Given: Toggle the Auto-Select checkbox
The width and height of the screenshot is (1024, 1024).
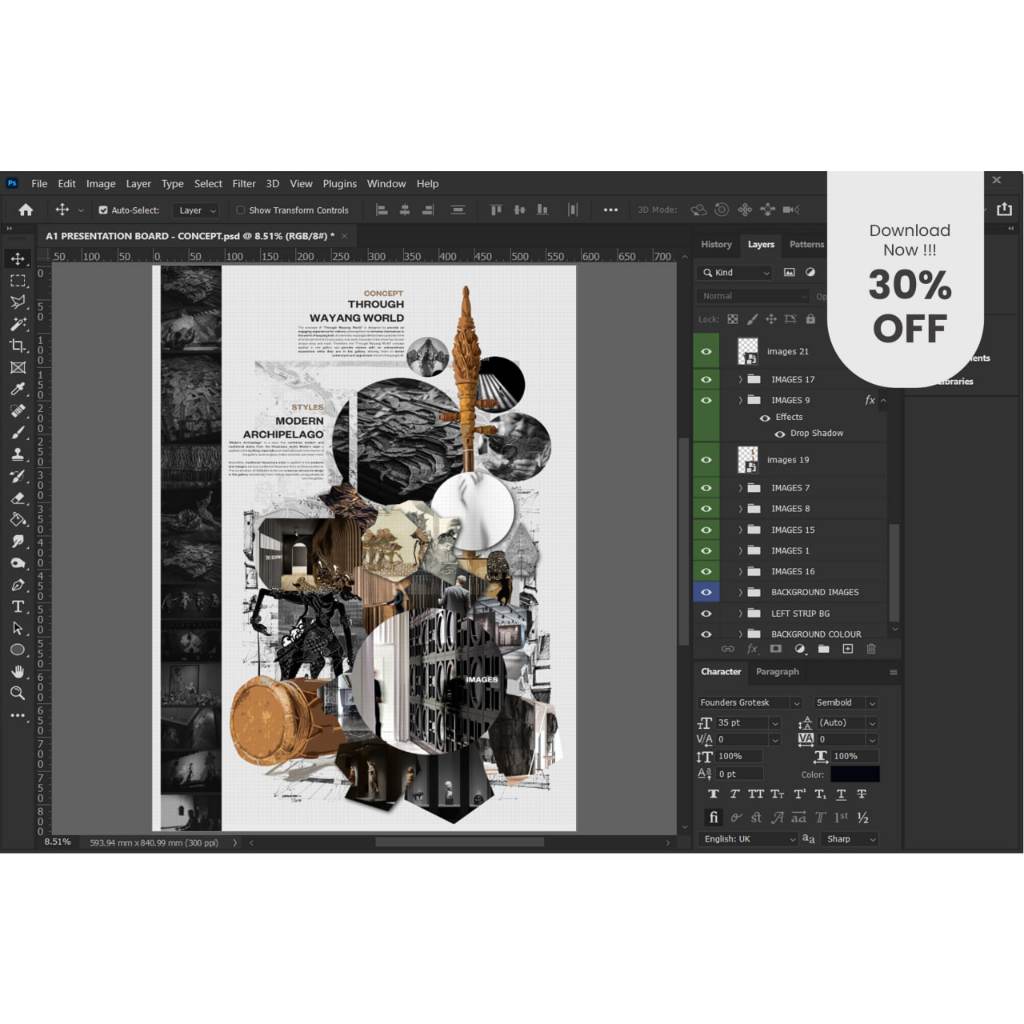Looking at the screenshot, I should 103,210.
